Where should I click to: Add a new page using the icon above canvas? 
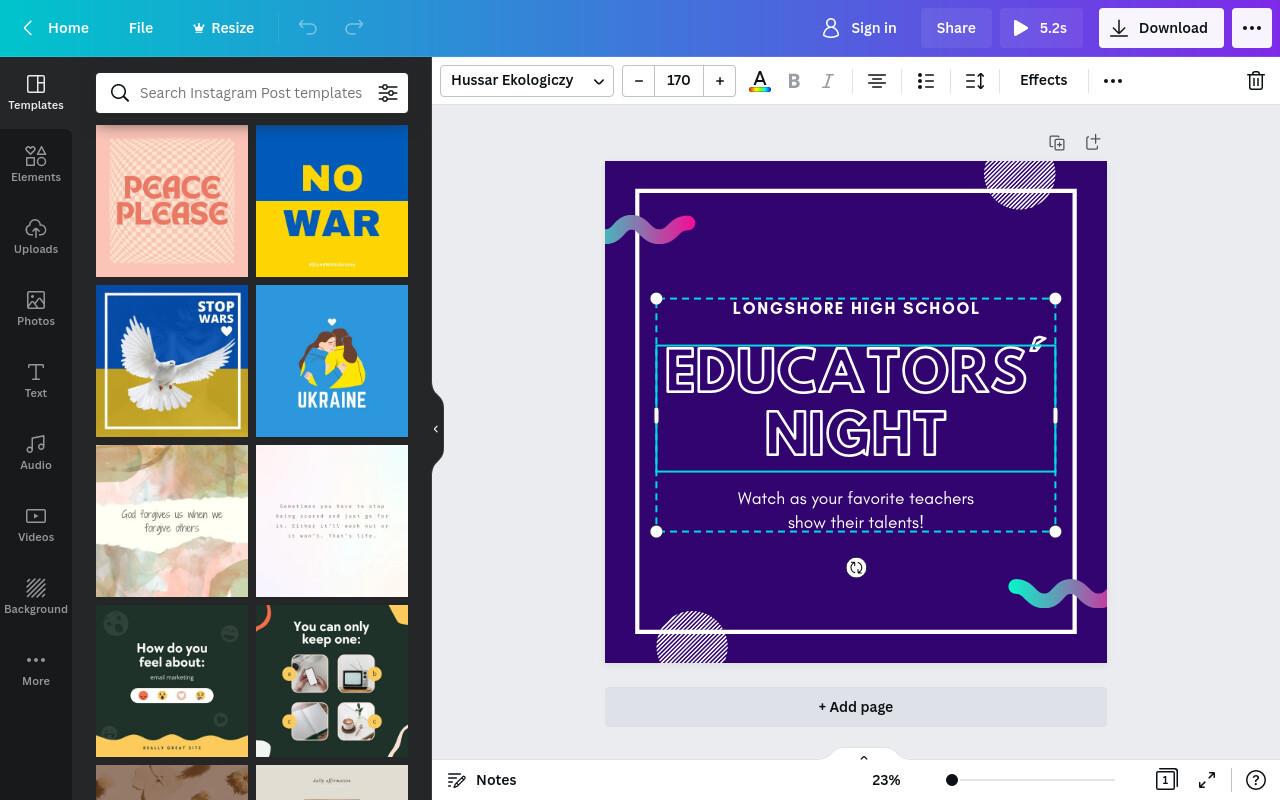click(x=1093, y=142)
